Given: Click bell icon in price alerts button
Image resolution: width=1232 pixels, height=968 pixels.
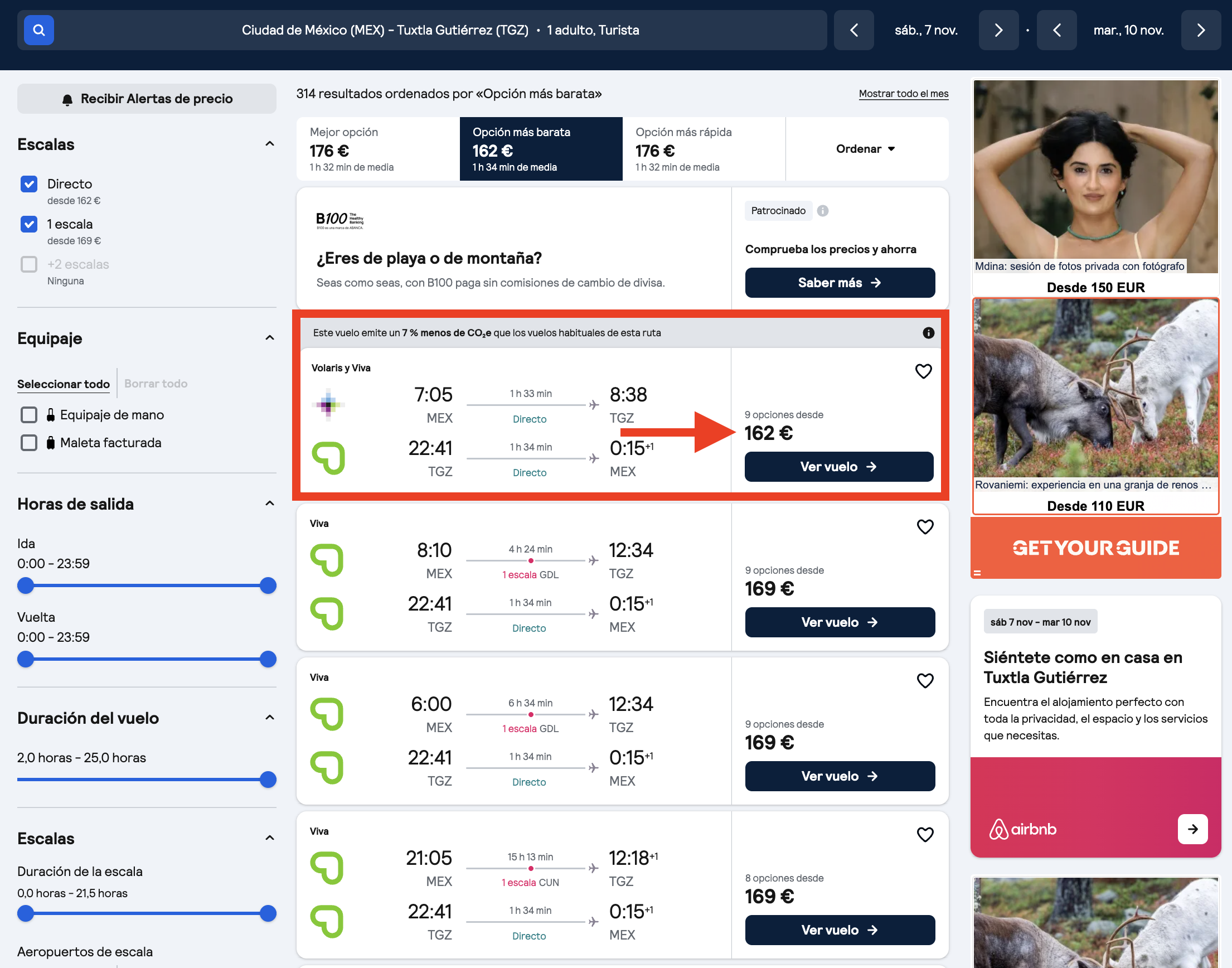Looking at the screenshot, I should pyautogui.click(x=67, y=99).
